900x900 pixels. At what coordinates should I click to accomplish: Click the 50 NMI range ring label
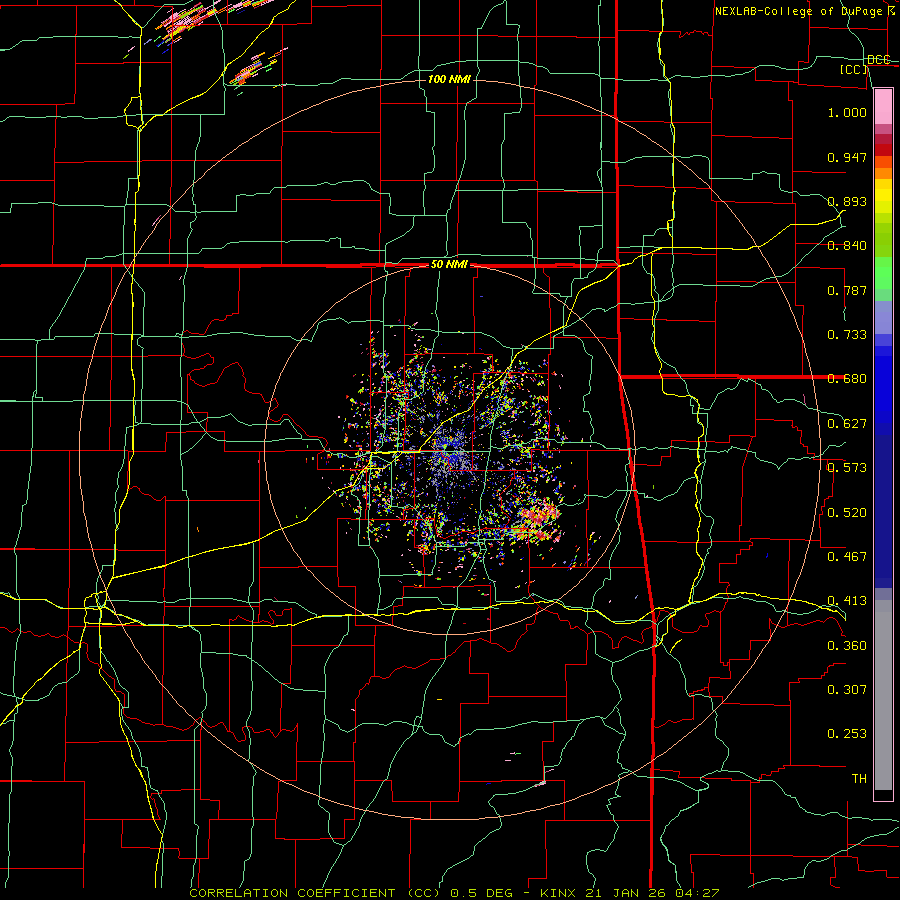tap(449, 265)
